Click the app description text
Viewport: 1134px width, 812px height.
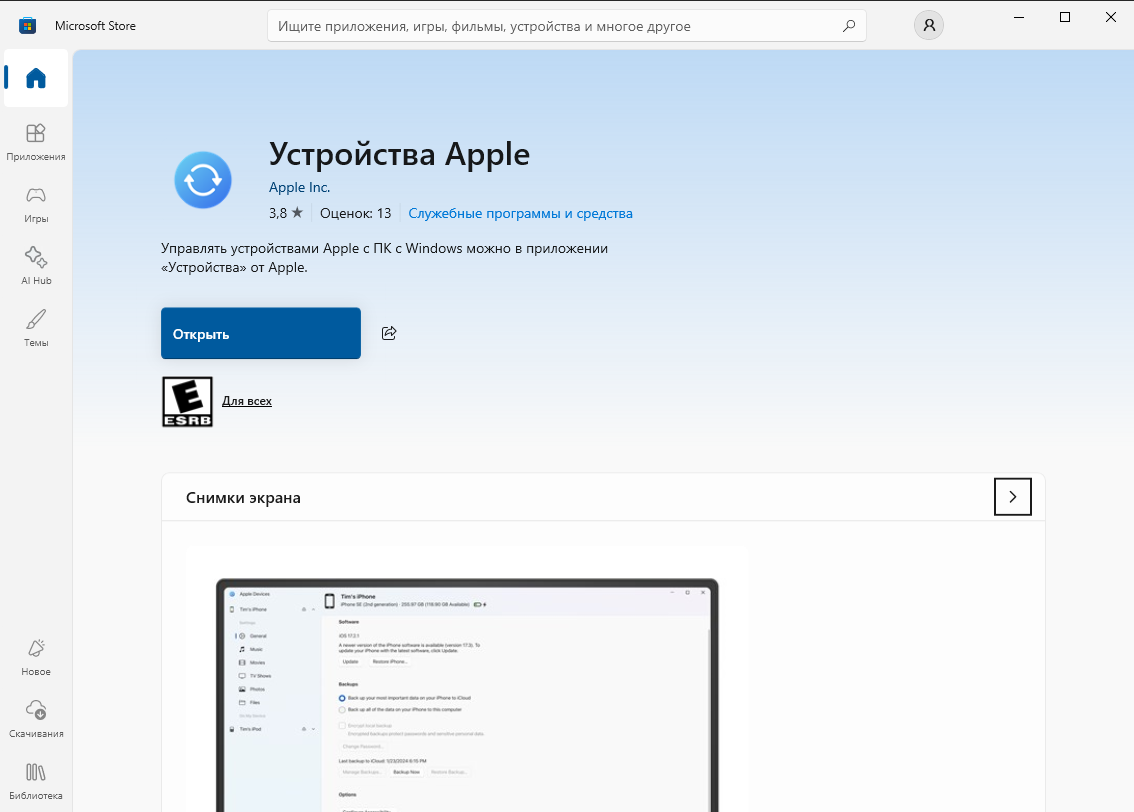pos(385,257)
